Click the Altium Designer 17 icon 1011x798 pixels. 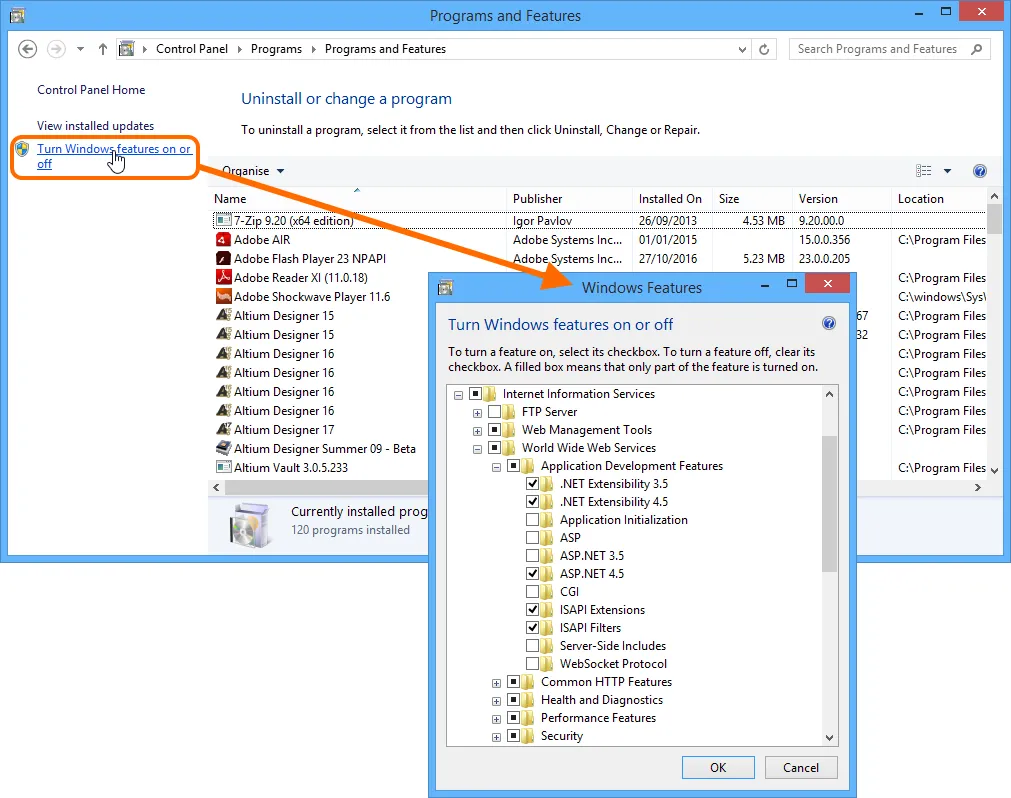pyautogui.click(x=223, y=429)
